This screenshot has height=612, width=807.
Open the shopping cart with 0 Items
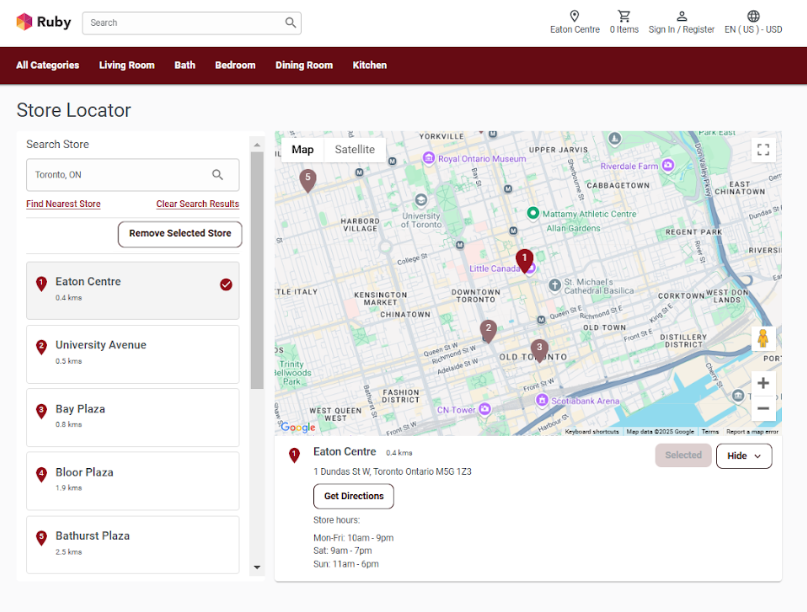pos(624,16)
